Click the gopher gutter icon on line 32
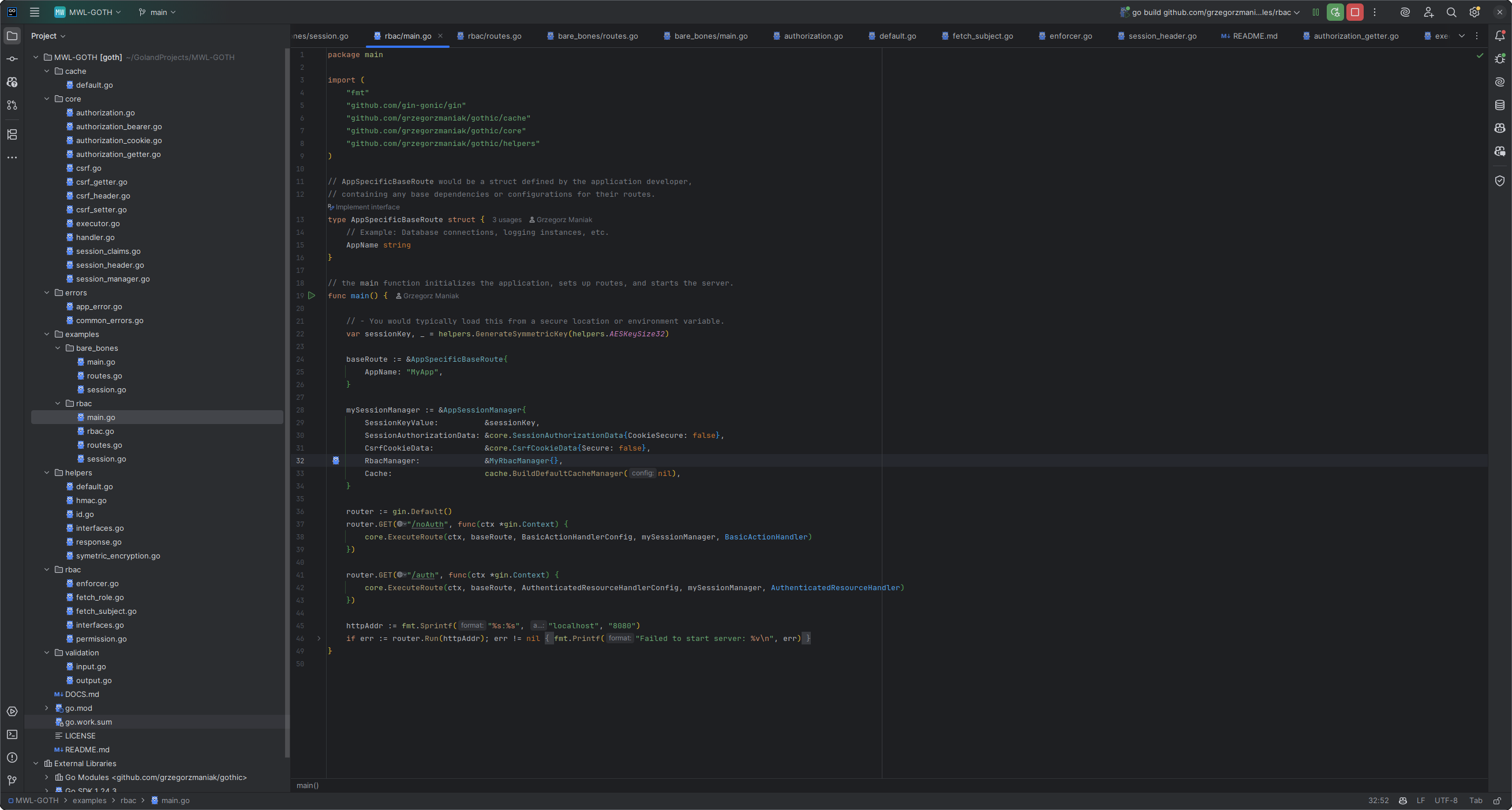 pyautogui.click(x=336, y=461)
